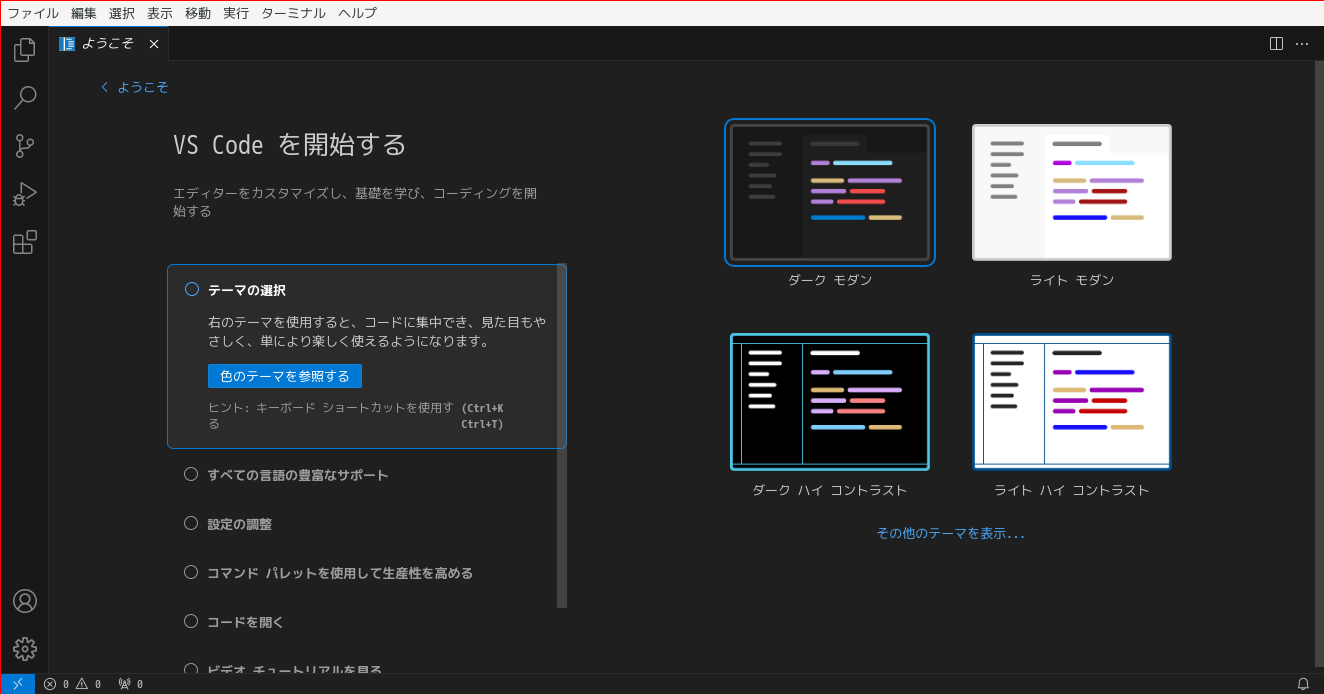The image size is (1324, 694).
Task: Click the walkthrough steps list scrollbar
Action: 562,435
